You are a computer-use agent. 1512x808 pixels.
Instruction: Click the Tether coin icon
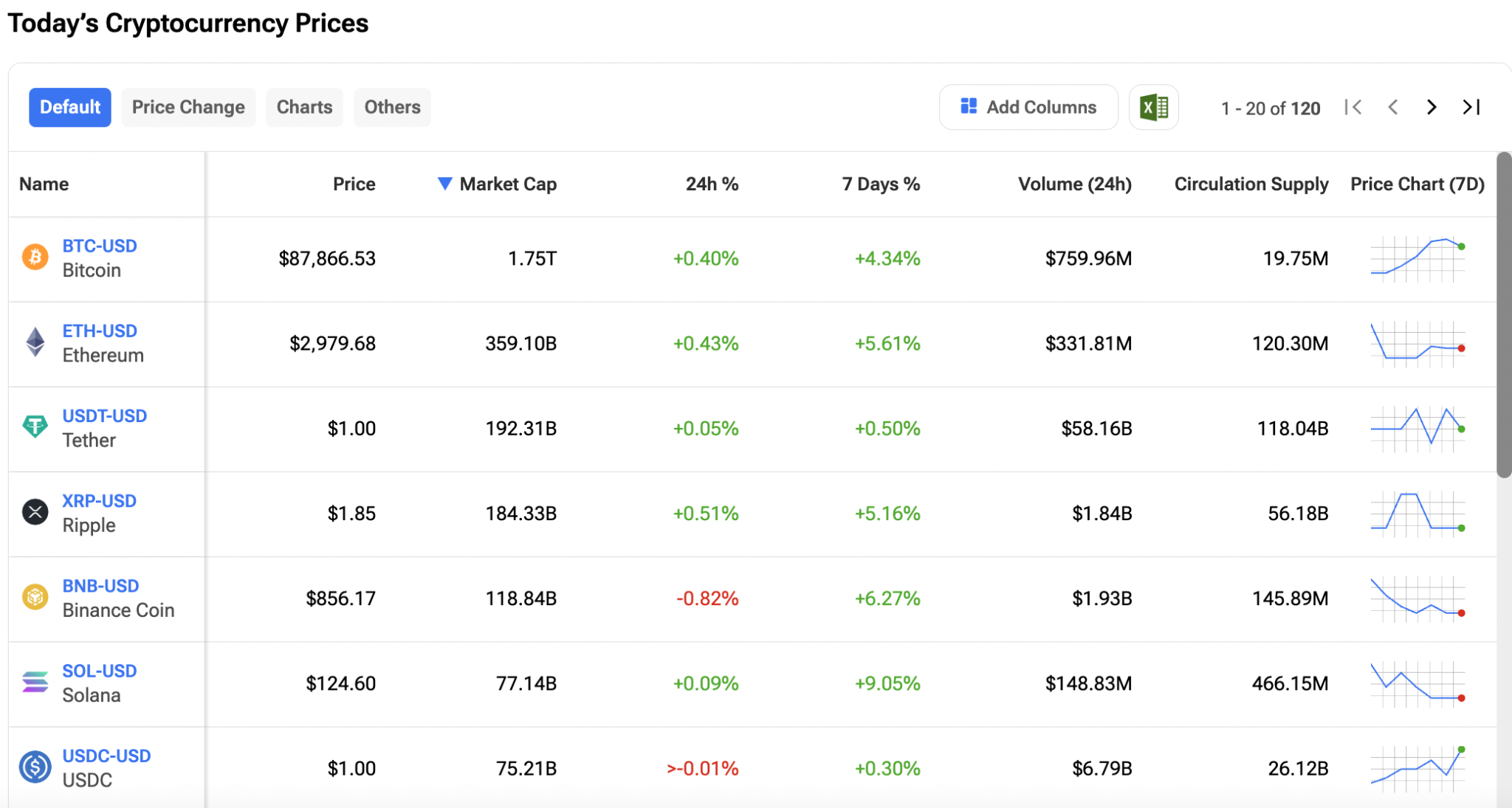click(35, 427)
